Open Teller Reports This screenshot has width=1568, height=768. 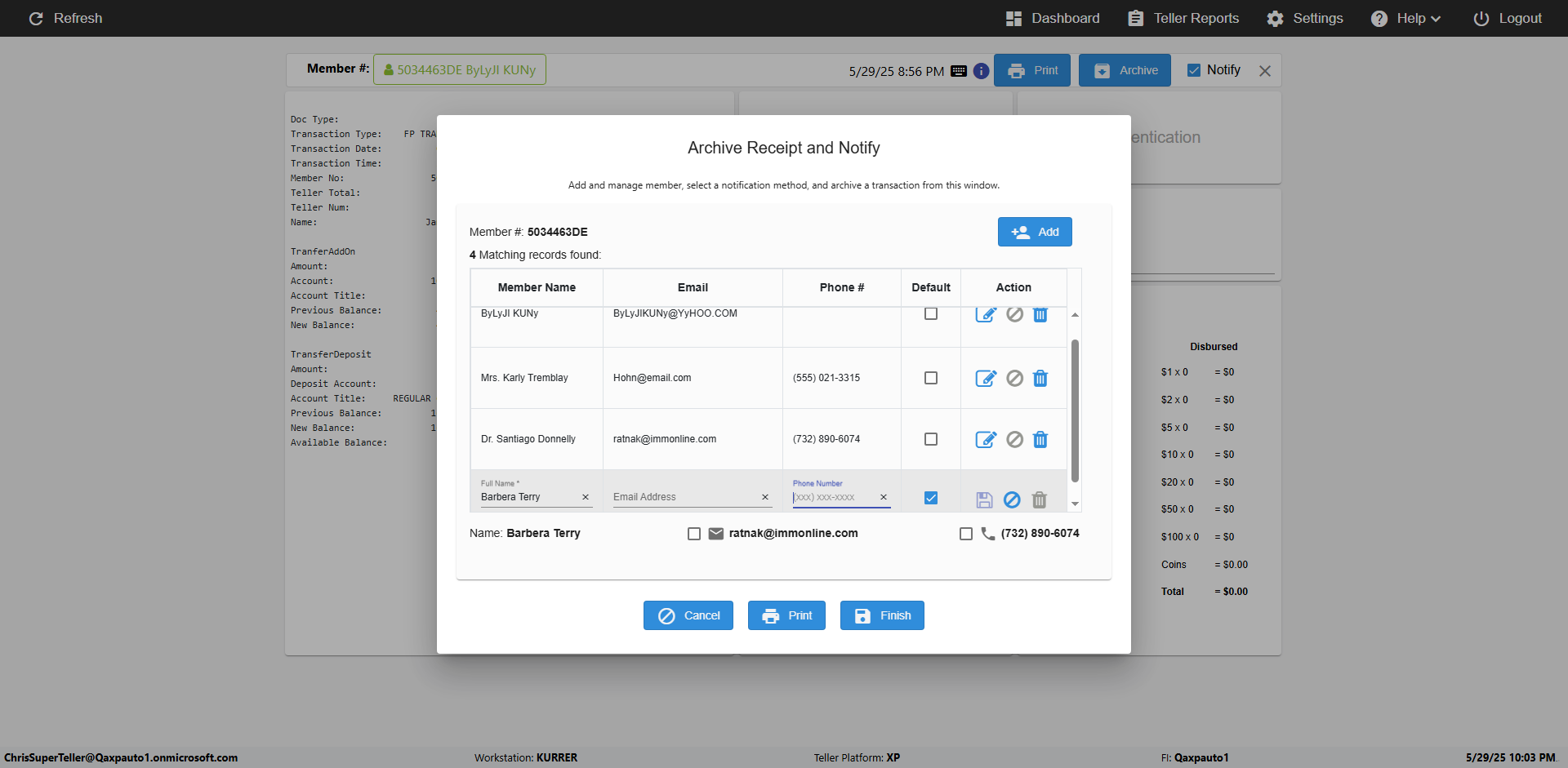(x=1183, y=18)
